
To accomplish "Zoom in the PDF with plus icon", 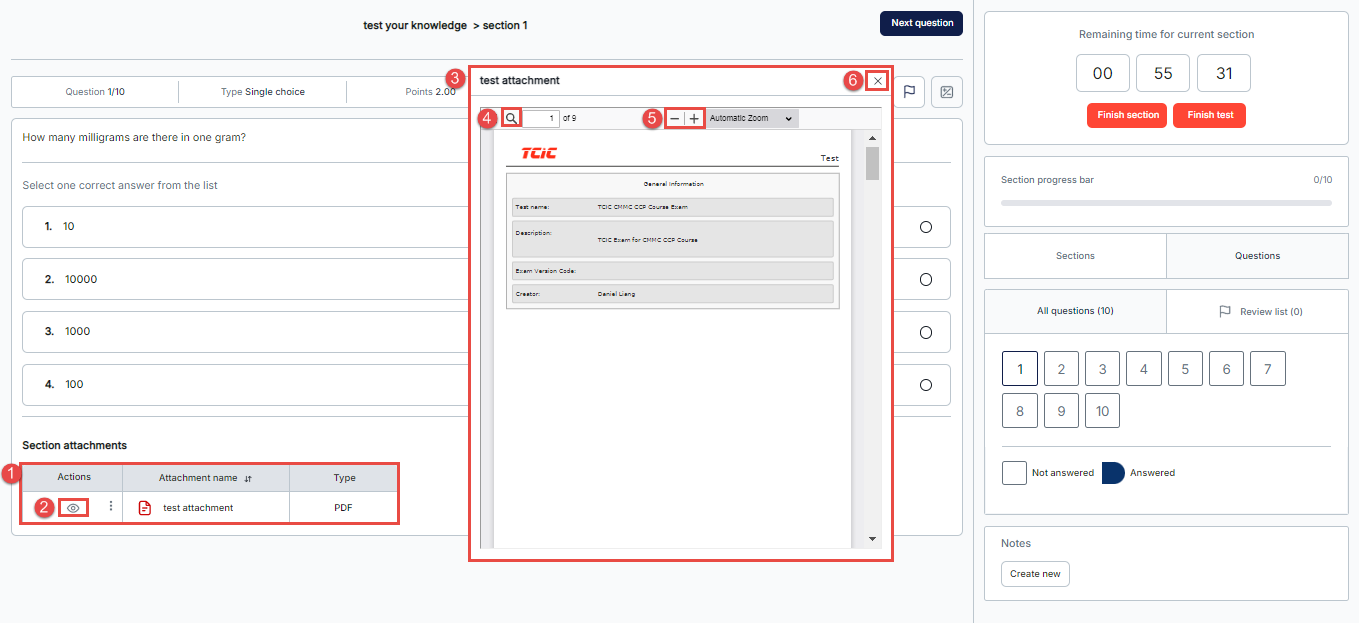I will coord(694,118).
